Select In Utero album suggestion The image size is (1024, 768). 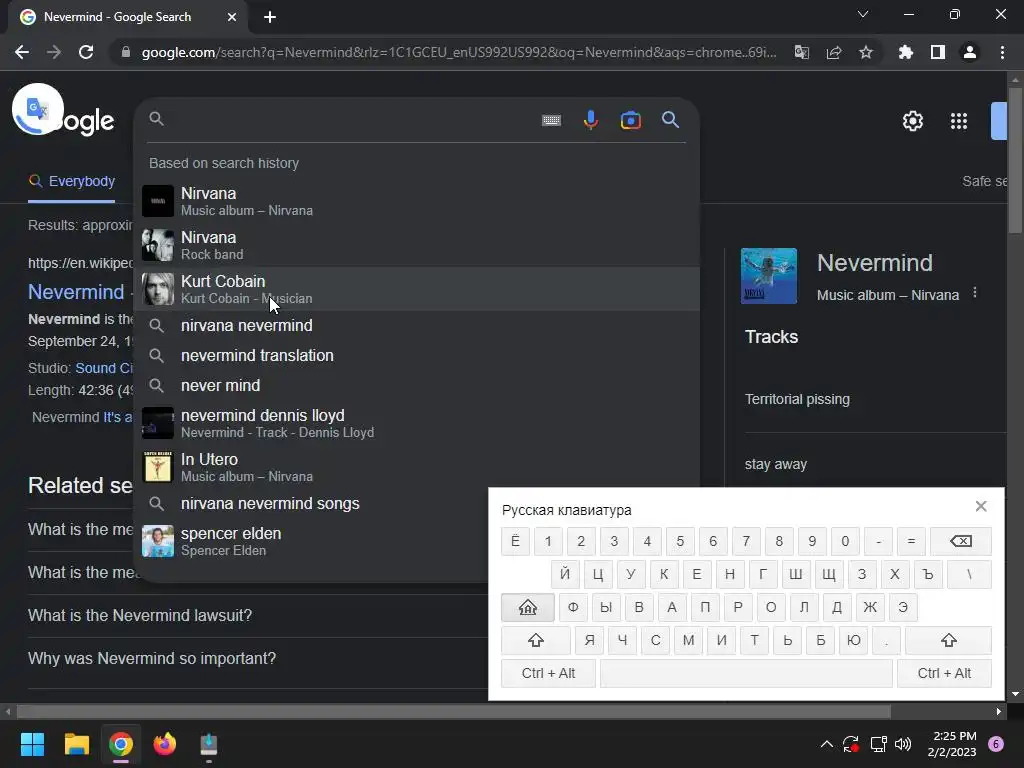tap(417, 467)
